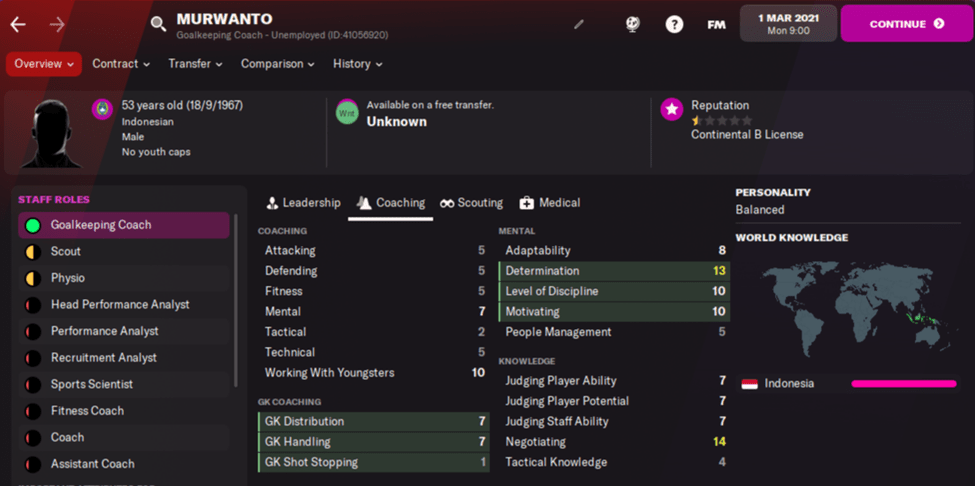Click the green Wnt transfer status icon
This screenshot has width=975, height=486.
click(x=346, y=113)
